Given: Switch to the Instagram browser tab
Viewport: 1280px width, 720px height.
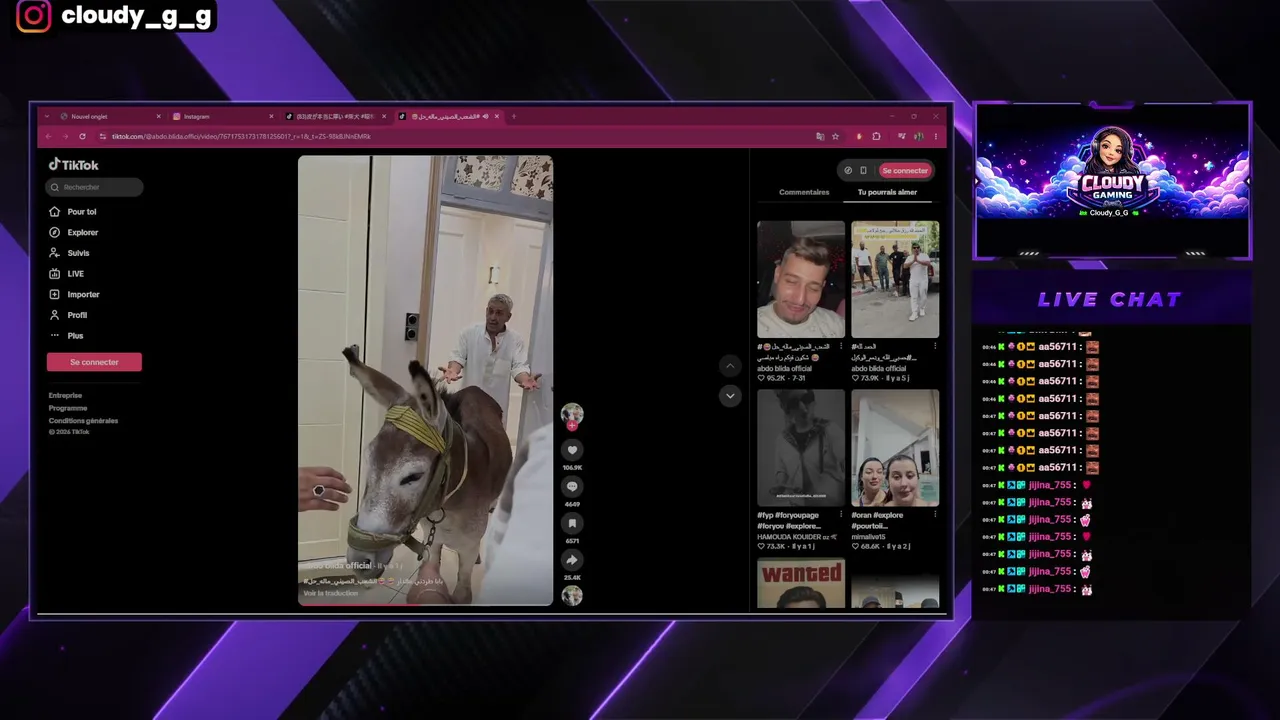Looking at the screenshot, I should pos(223,116).
